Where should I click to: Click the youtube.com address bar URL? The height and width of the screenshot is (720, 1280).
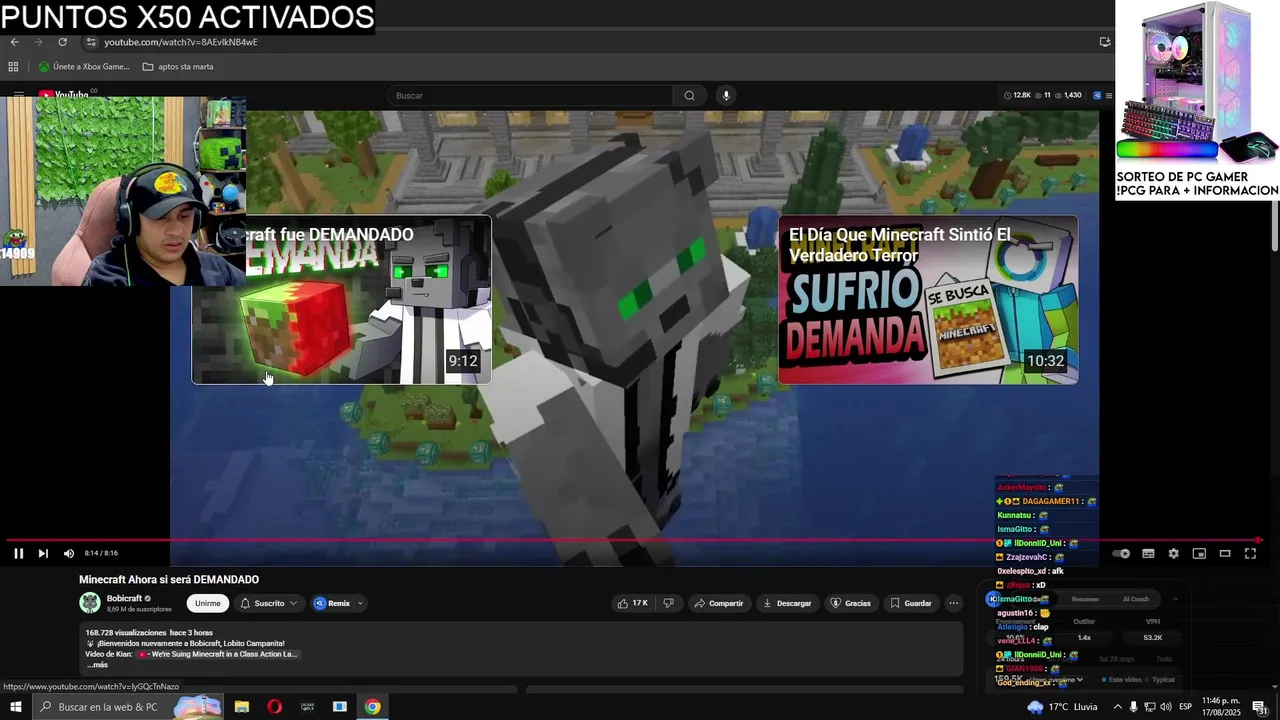181,42
